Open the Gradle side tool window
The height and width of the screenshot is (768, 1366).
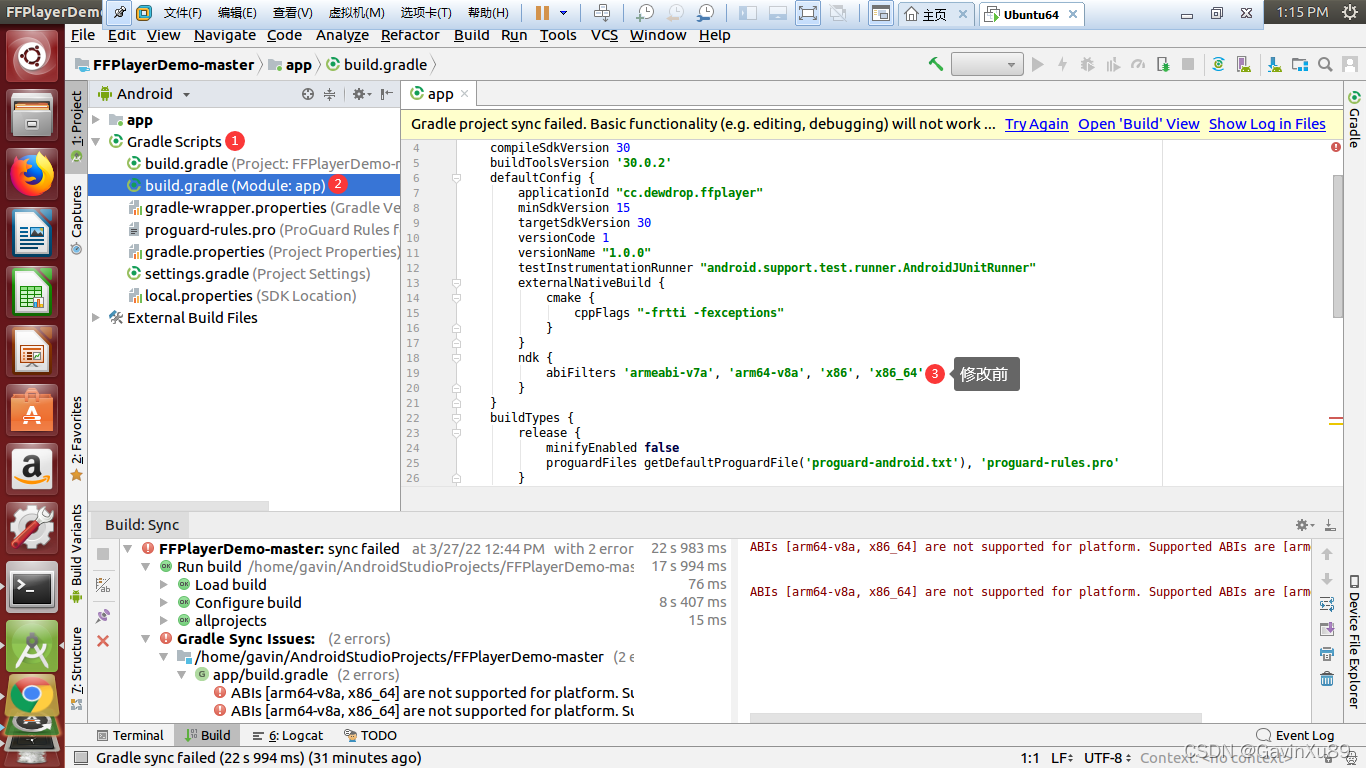click(x=1354, y=119)
